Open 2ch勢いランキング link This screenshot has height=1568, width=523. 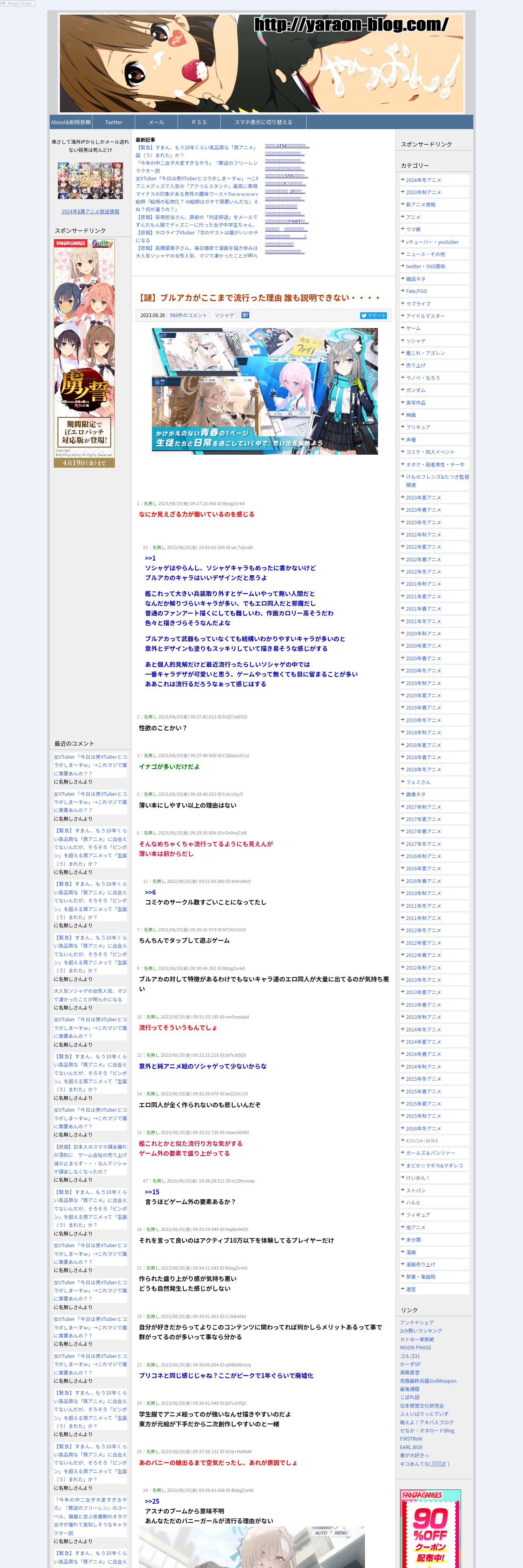point(421,1331)
